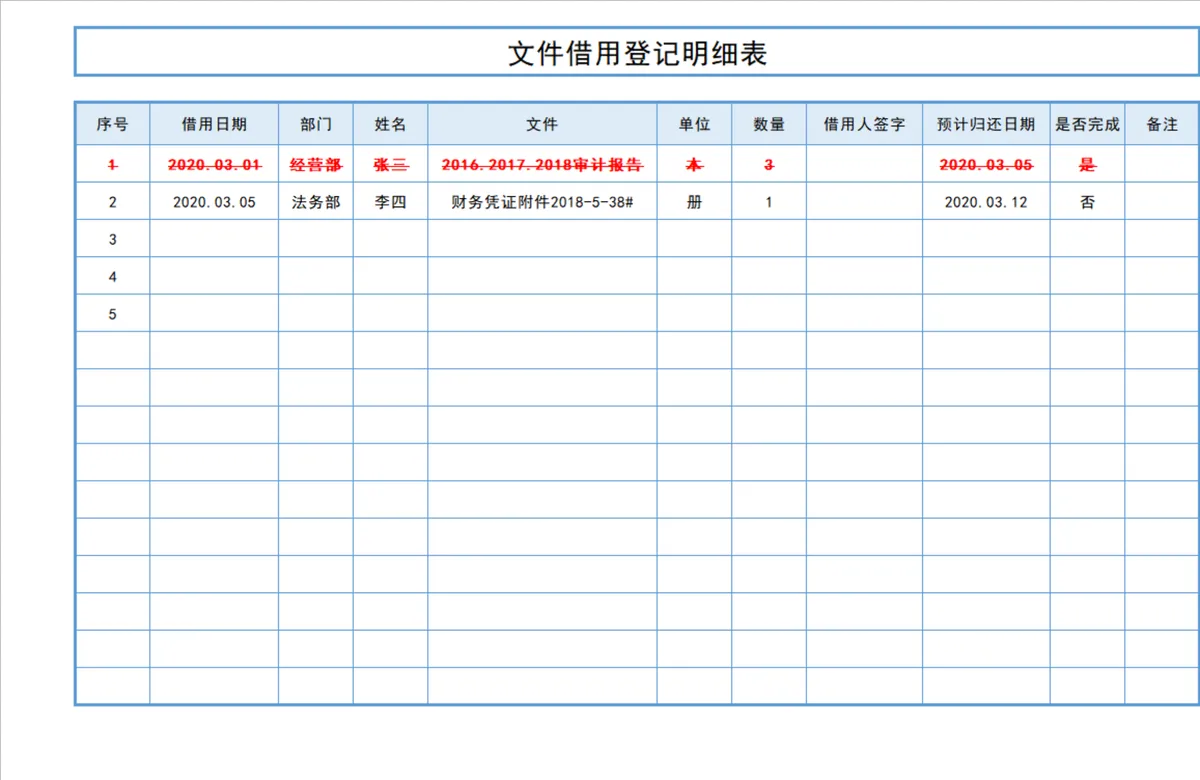The height and width of the screenshot is (780, 1200).
Task: Click the 是否完成 column header
Action: [x=1087, y=124]
